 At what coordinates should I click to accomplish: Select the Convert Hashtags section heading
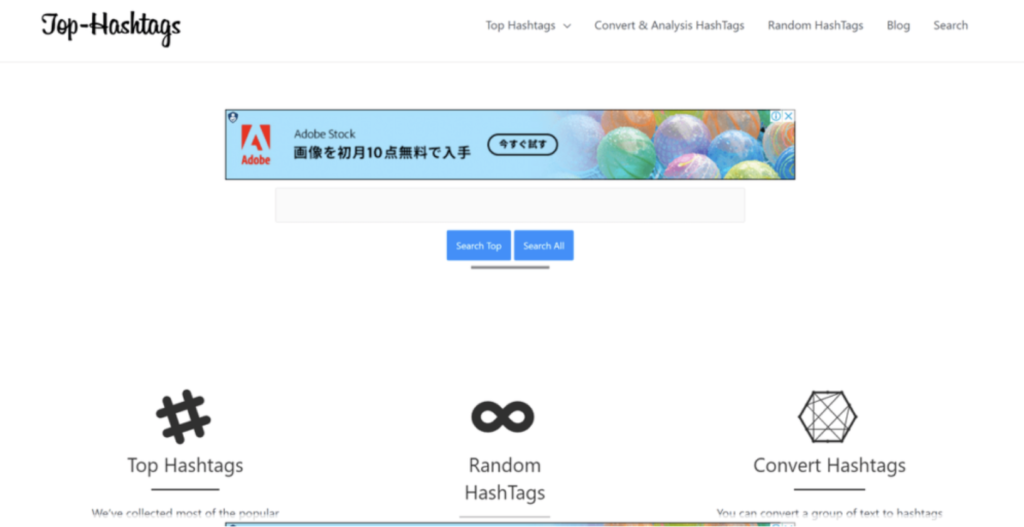tap(829, 466)
